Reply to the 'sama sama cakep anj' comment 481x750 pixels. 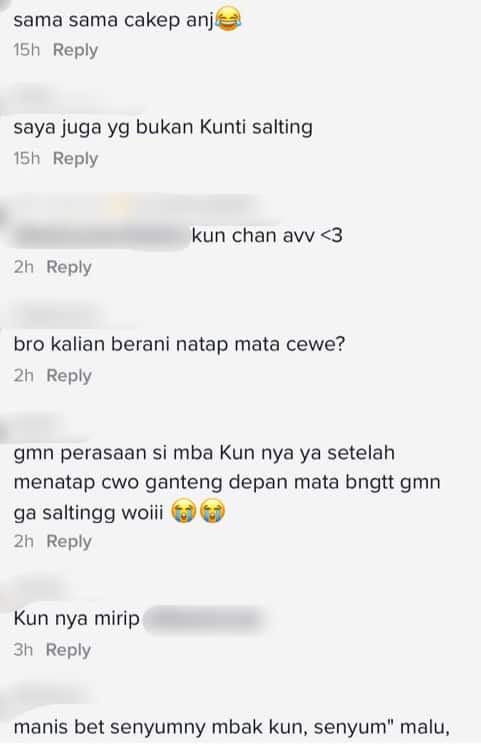(75, 50)
